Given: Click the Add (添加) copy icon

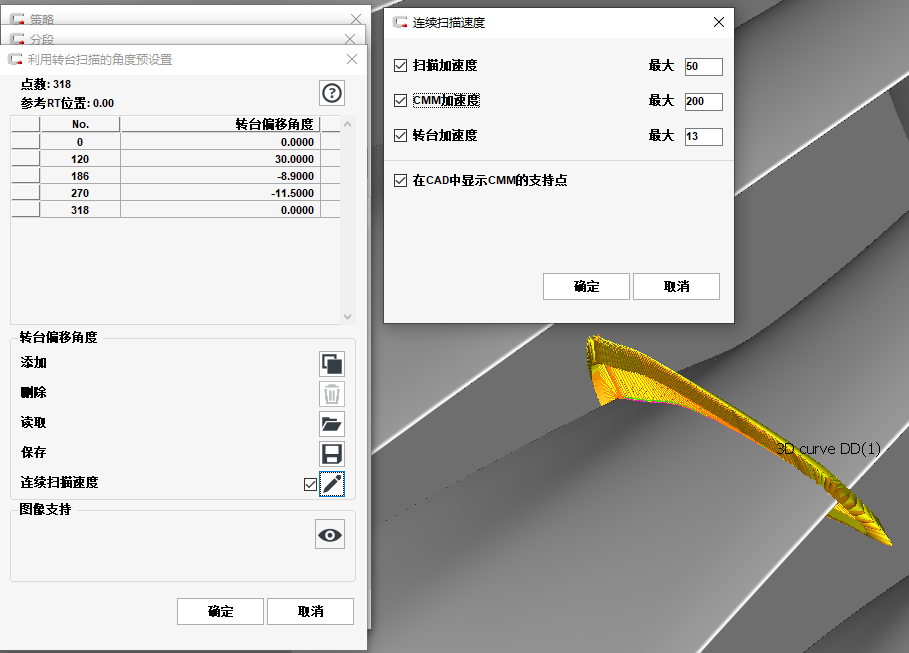Looking at the screenshot, I should coord(330,364).
